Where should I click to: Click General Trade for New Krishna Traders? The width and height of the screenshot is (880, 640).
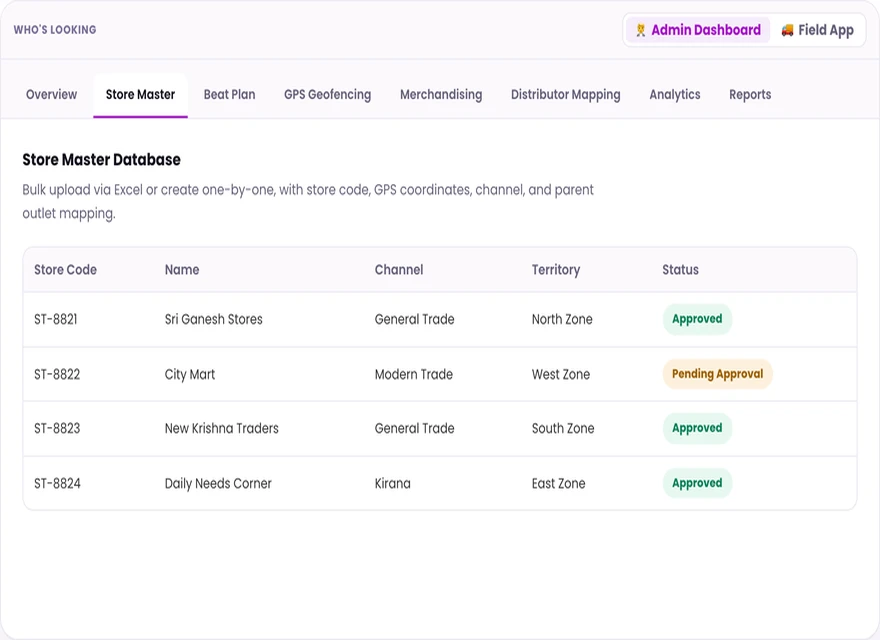click(x=414, y=428)
